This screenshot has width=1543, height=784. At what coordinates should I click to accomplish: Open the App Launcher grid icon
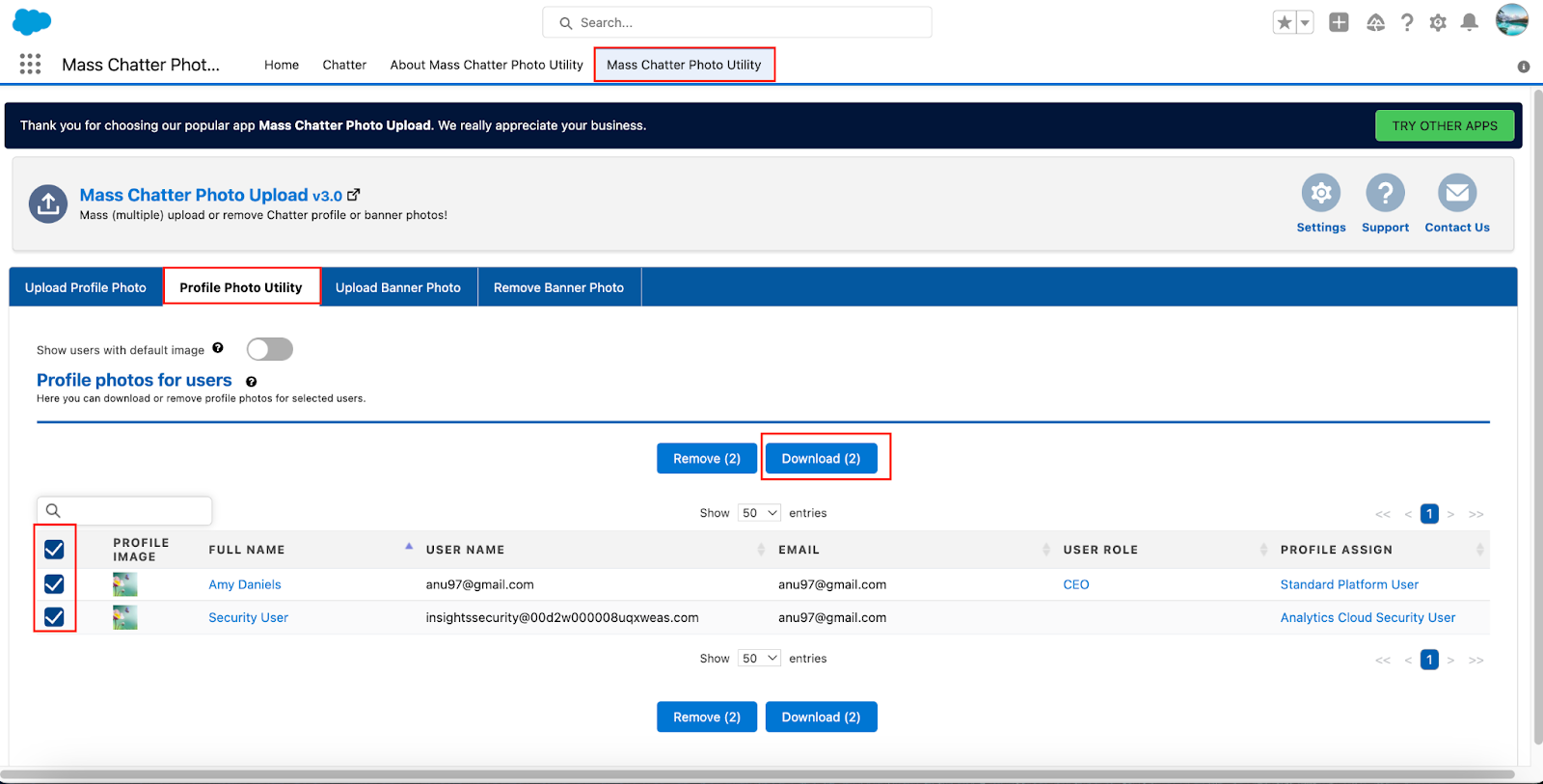[30, 65]
